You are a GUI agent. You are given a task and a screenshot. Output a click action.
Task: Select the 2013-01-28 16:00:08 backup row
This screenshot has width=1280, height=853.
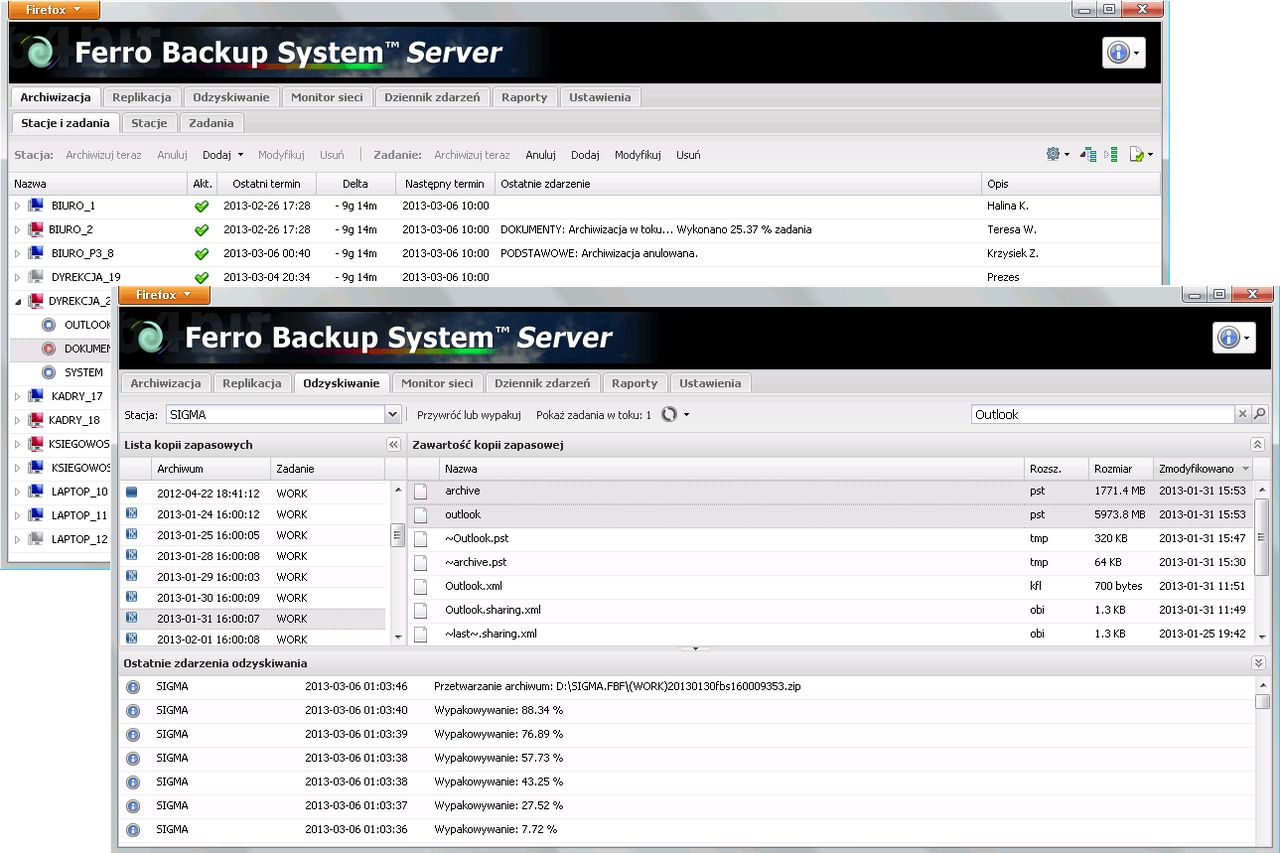[254, 556]
